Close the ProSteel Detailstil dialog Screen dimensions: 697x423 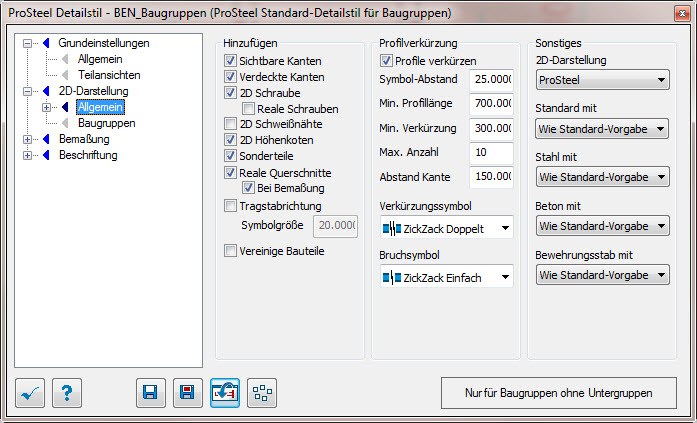coord(682,14)
